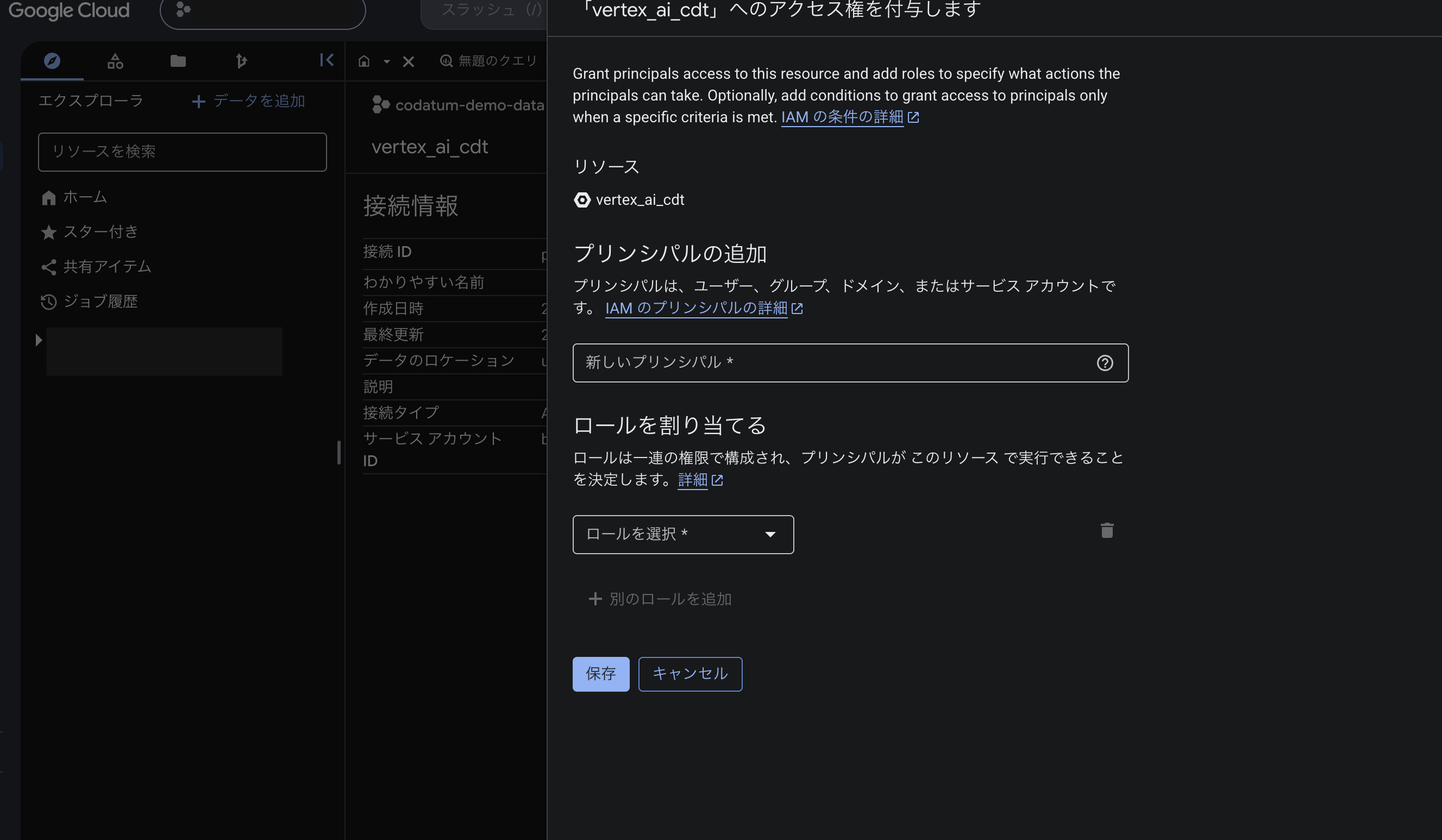Click the 接続 ID row label

[x=387, y=252]
